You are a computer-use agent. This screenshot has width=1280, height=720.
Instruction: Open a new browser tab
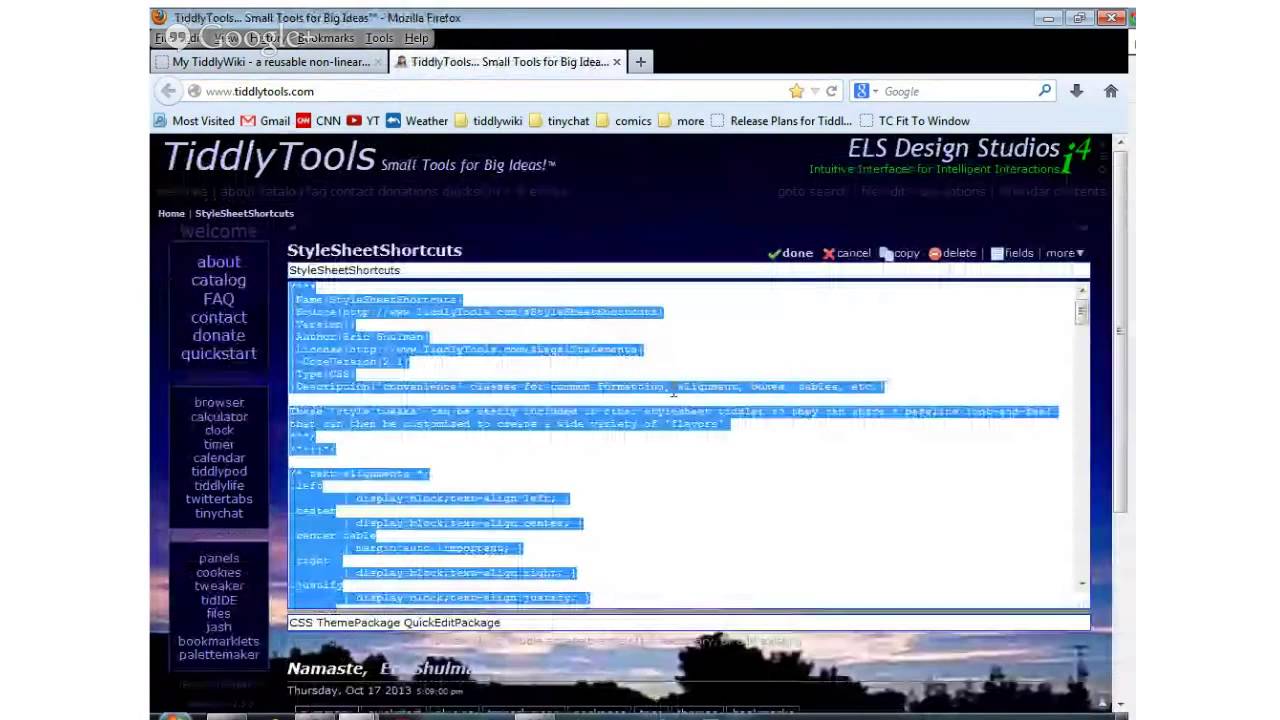pos(641,62)
